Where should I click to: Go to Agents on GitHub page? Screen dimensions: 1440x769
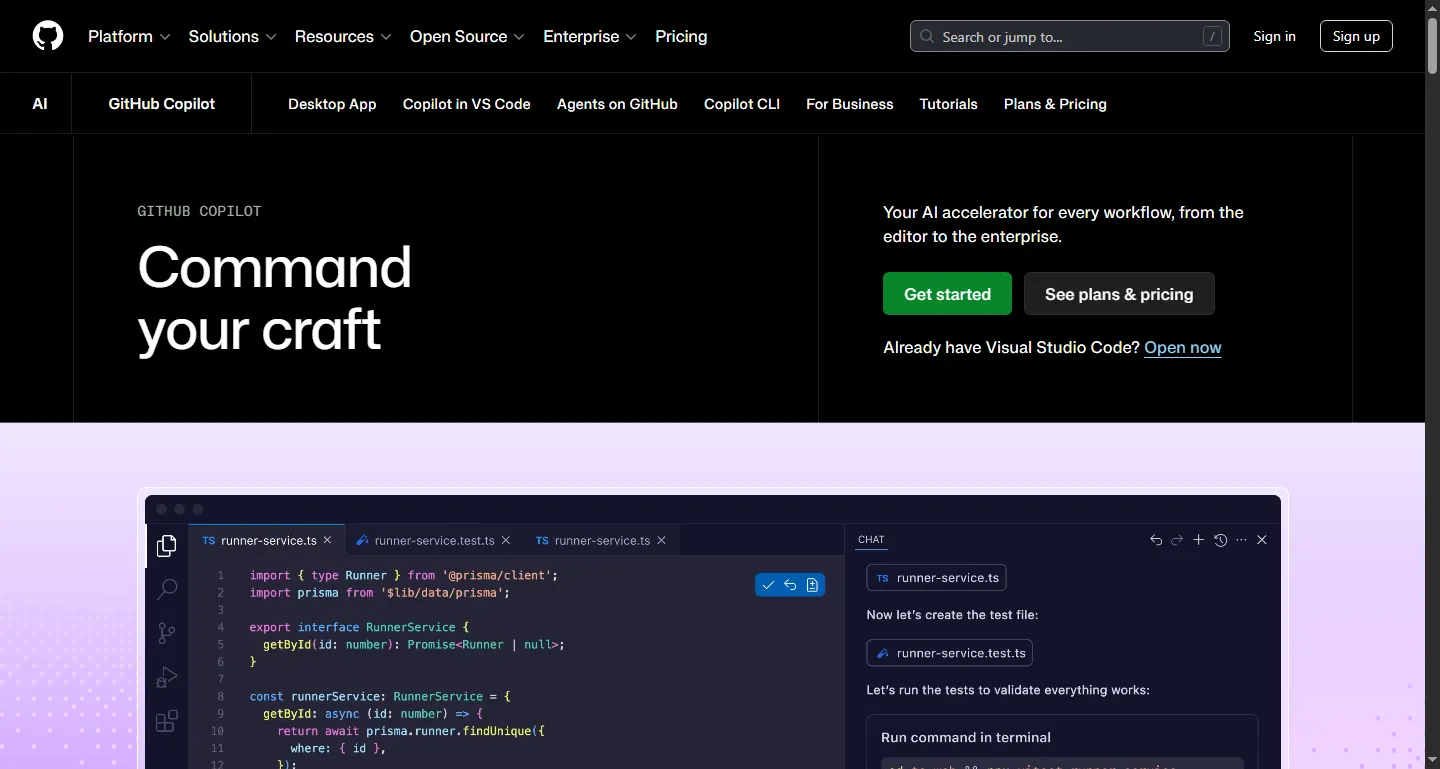click(x=617, y=104)
